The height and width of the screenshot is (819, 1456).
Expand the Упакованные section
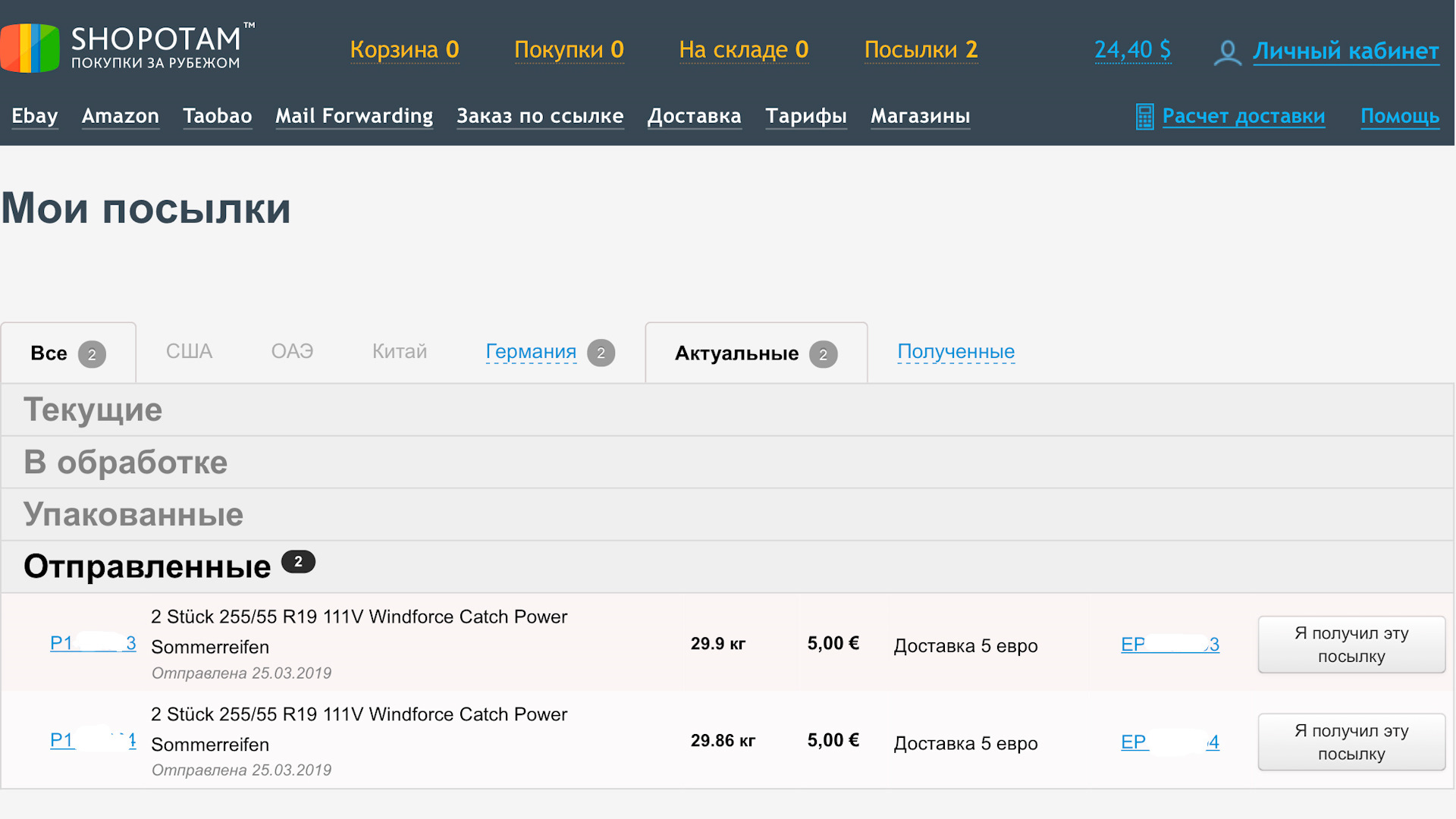tap(727, 515)
